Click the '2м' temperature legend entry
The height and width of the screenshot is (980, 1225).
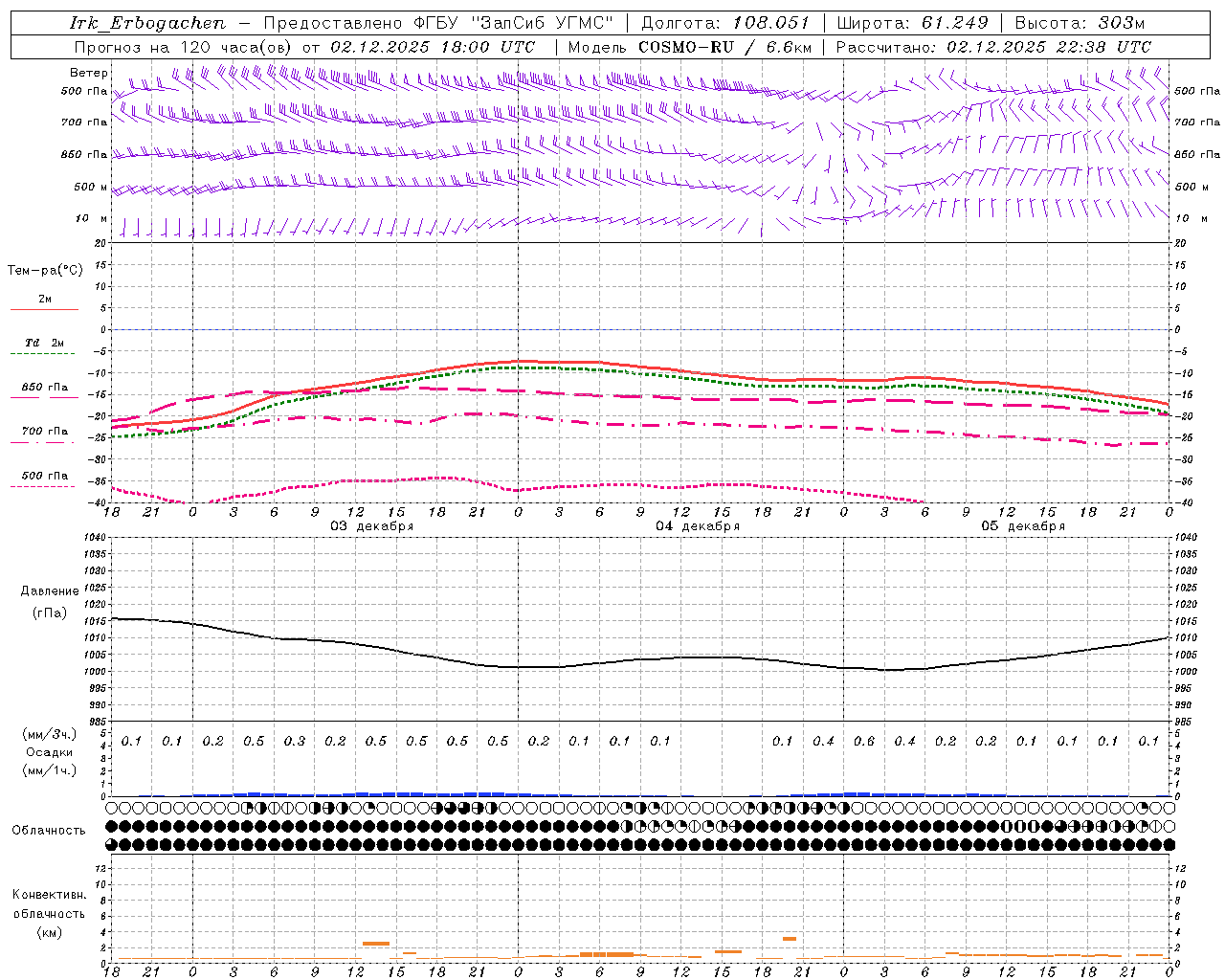(x=45, y=300)
